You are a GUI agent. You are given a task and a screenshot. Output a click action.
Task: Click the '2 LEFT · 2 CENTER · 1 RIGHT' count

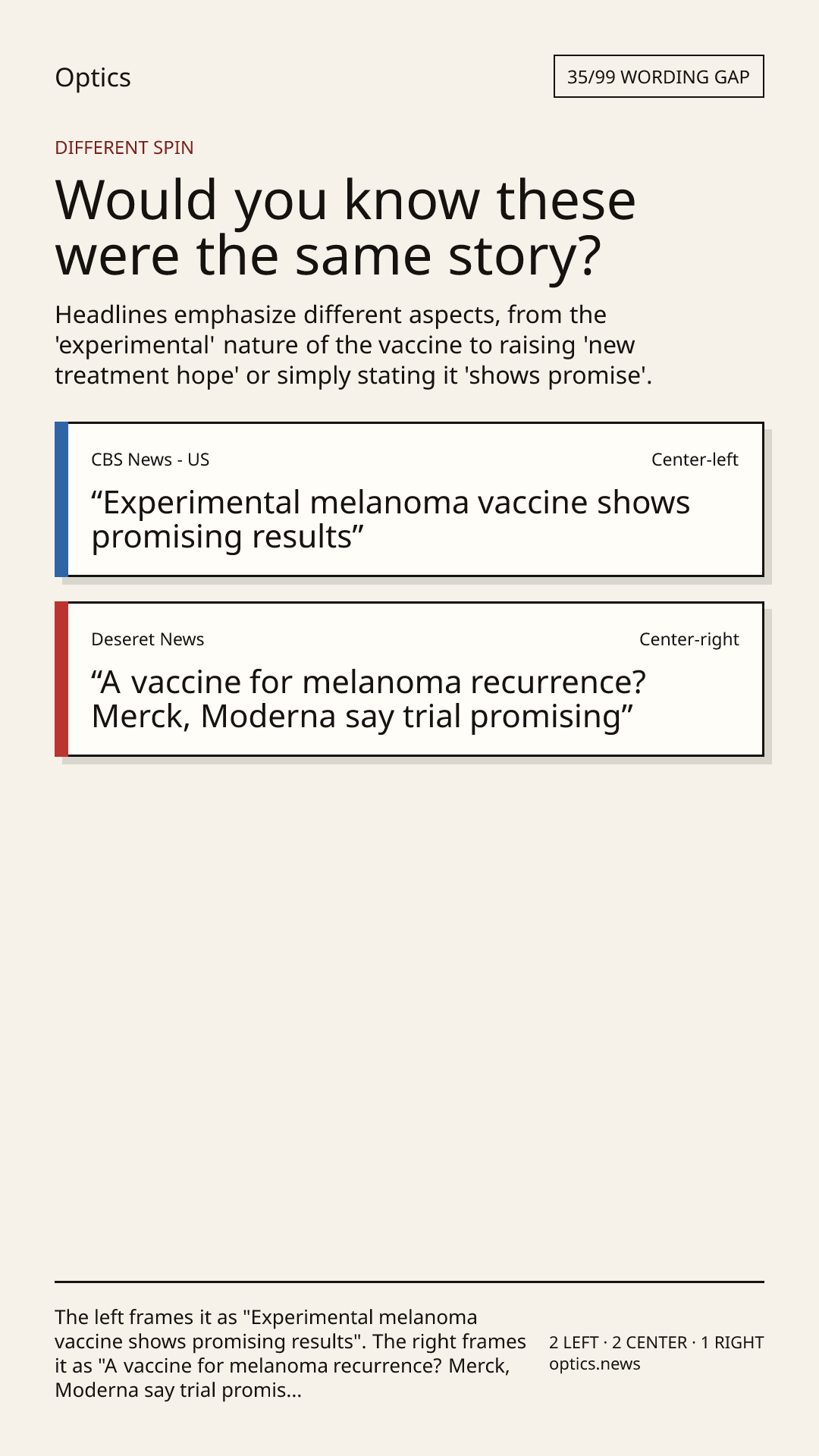pos(657,1342)
